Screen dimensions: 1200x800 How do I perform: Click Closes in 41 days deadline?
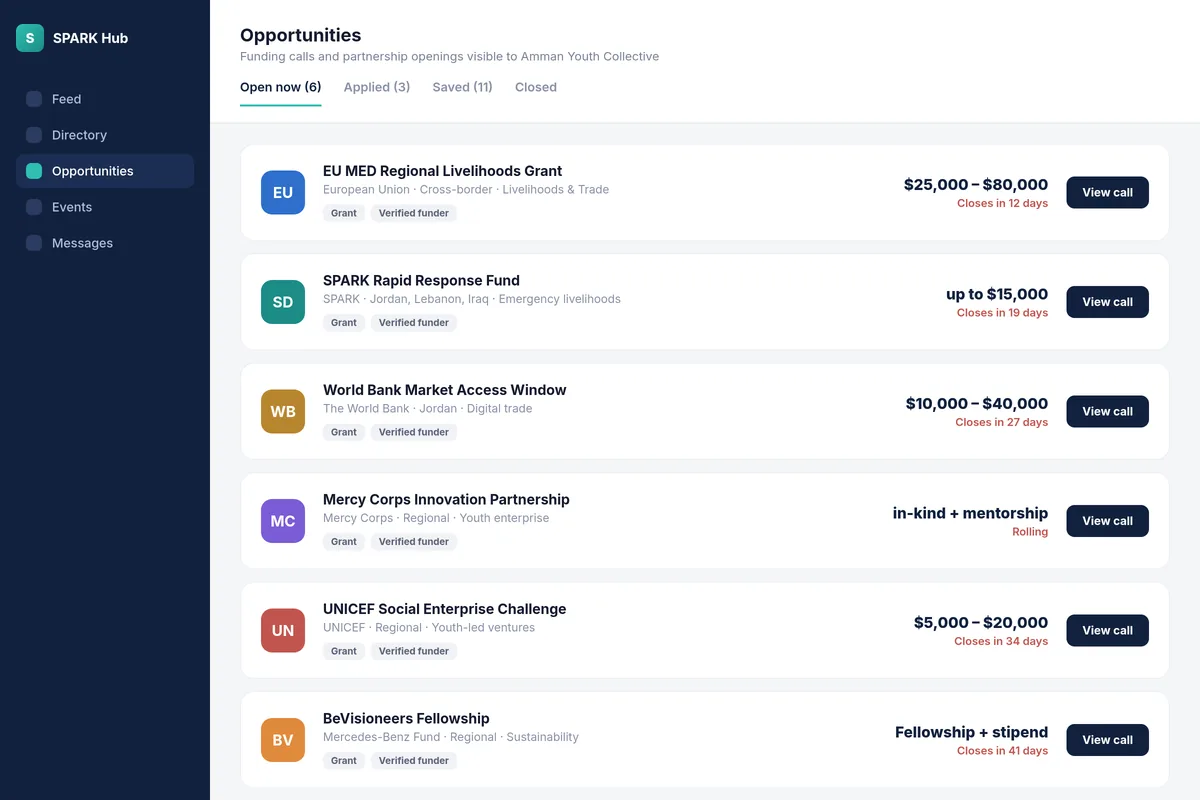tap(1002, 751)
